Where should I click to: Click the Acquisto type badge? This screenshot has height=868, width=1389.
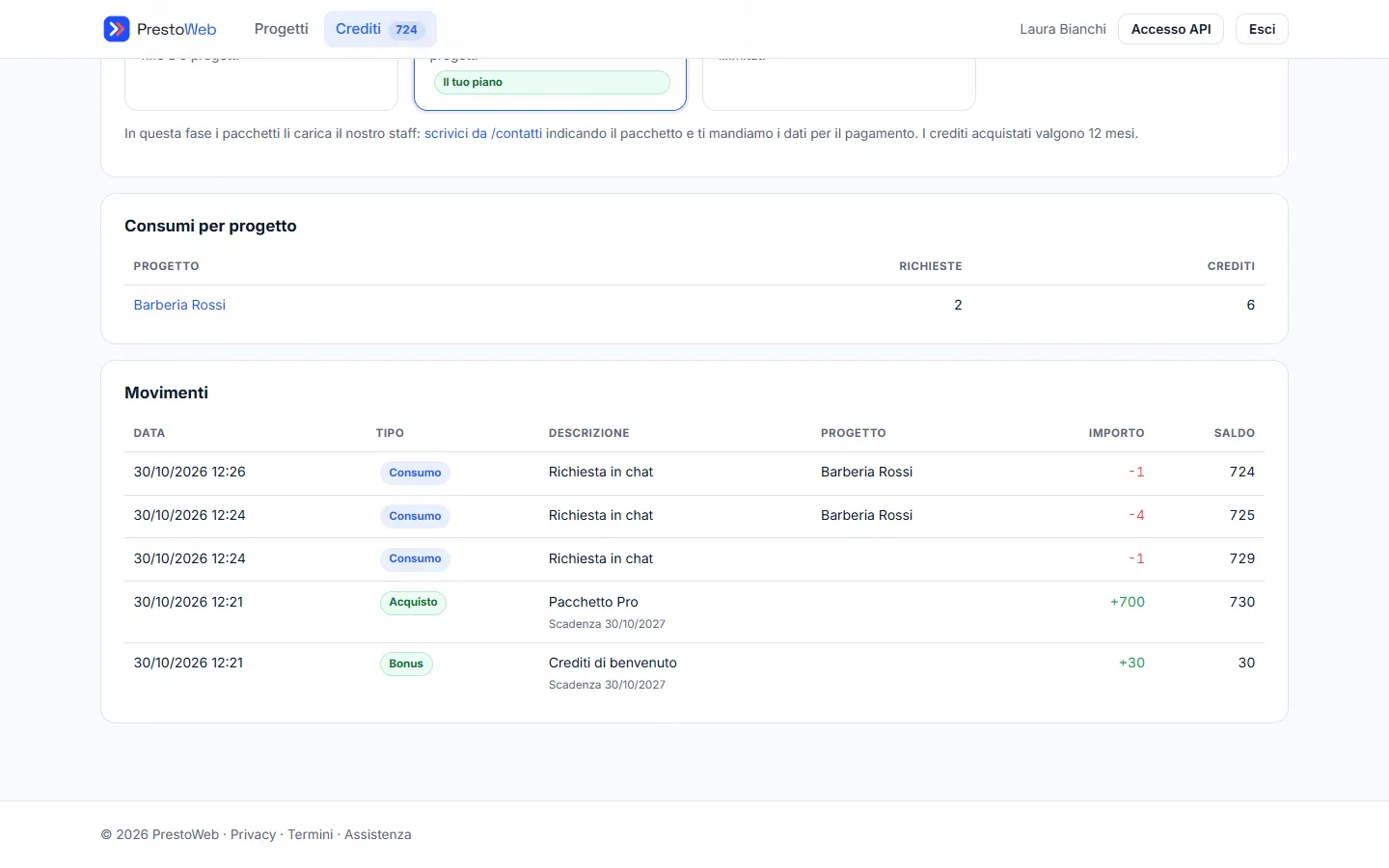413,602
